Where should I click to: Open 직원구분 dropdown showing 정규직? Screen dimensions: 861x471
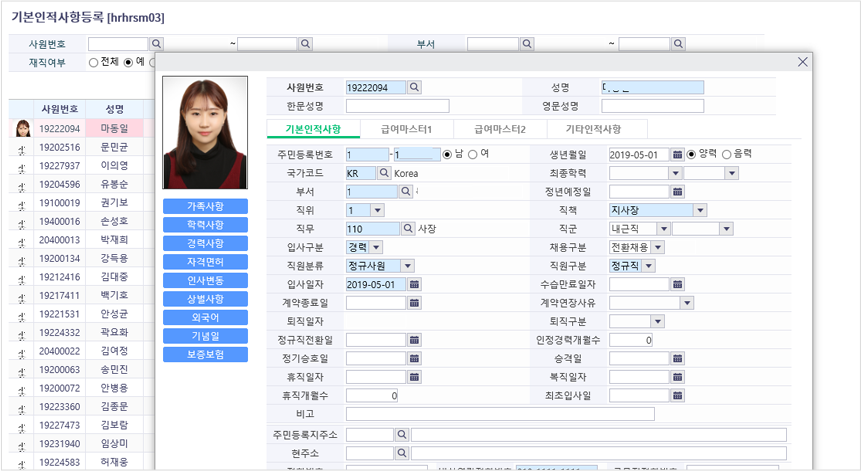649,266
